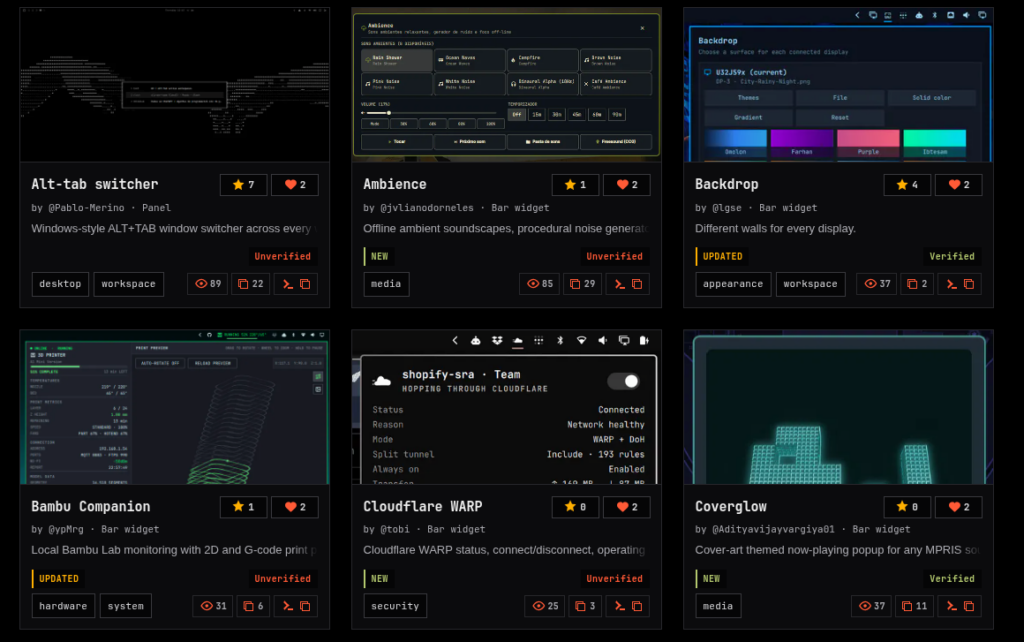Favorite Backdrop with the heart icon
The height and width of the screenshot is (642, 1024).
coord(958,185)
